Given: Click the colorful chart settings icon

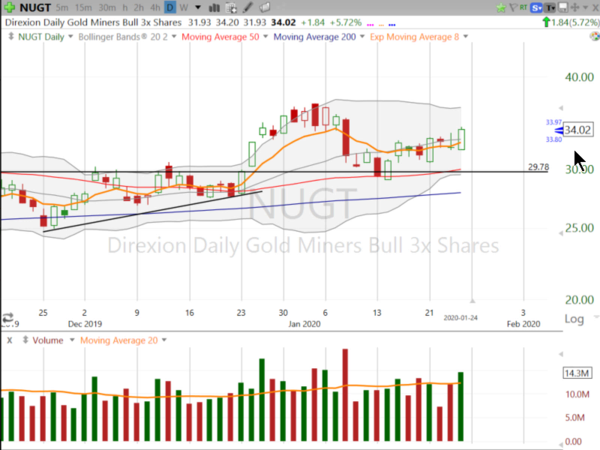Looking at the screenshot, I should 595,36.
